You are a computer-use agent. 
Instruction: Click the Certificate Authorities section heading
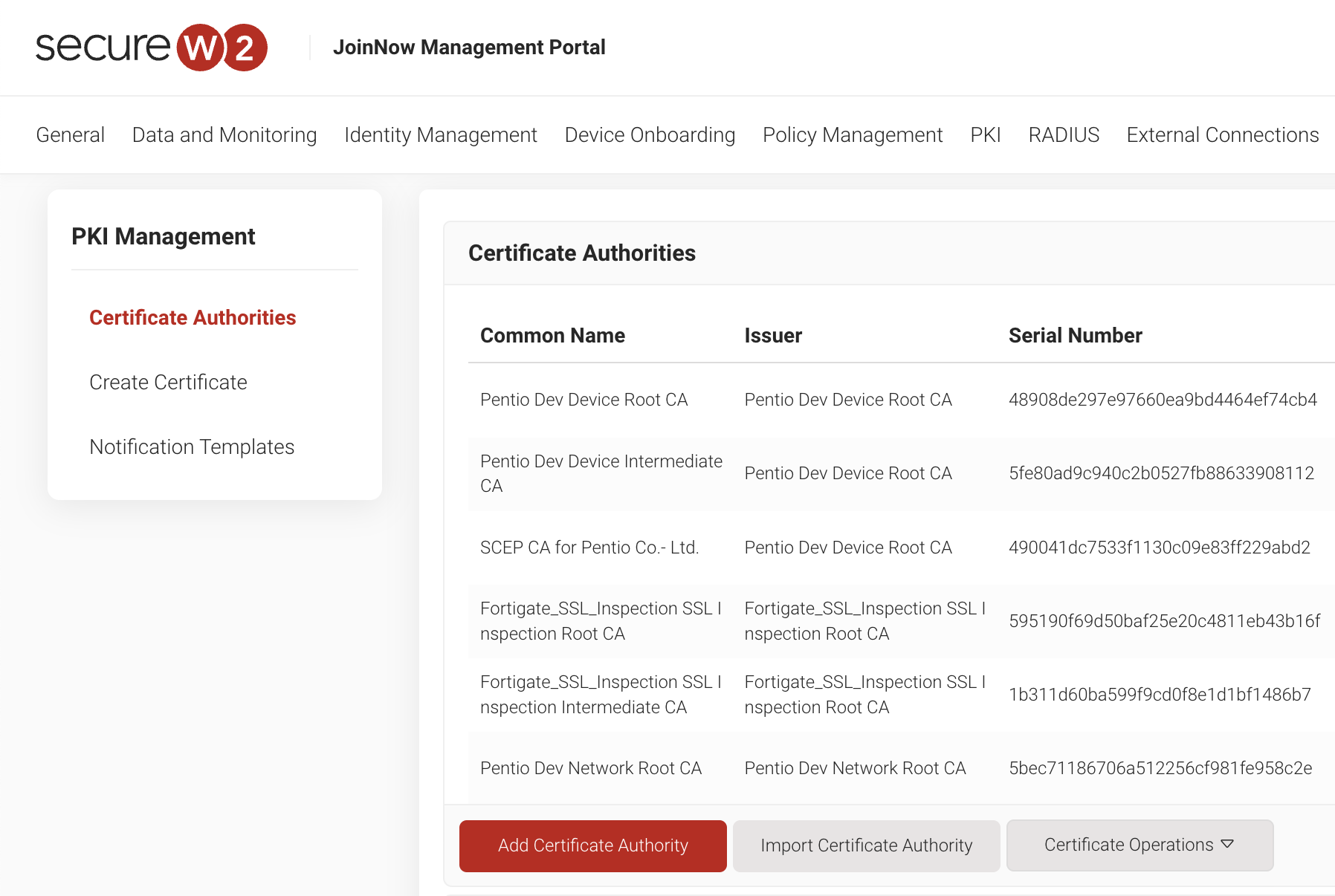(x=582, y=253)
